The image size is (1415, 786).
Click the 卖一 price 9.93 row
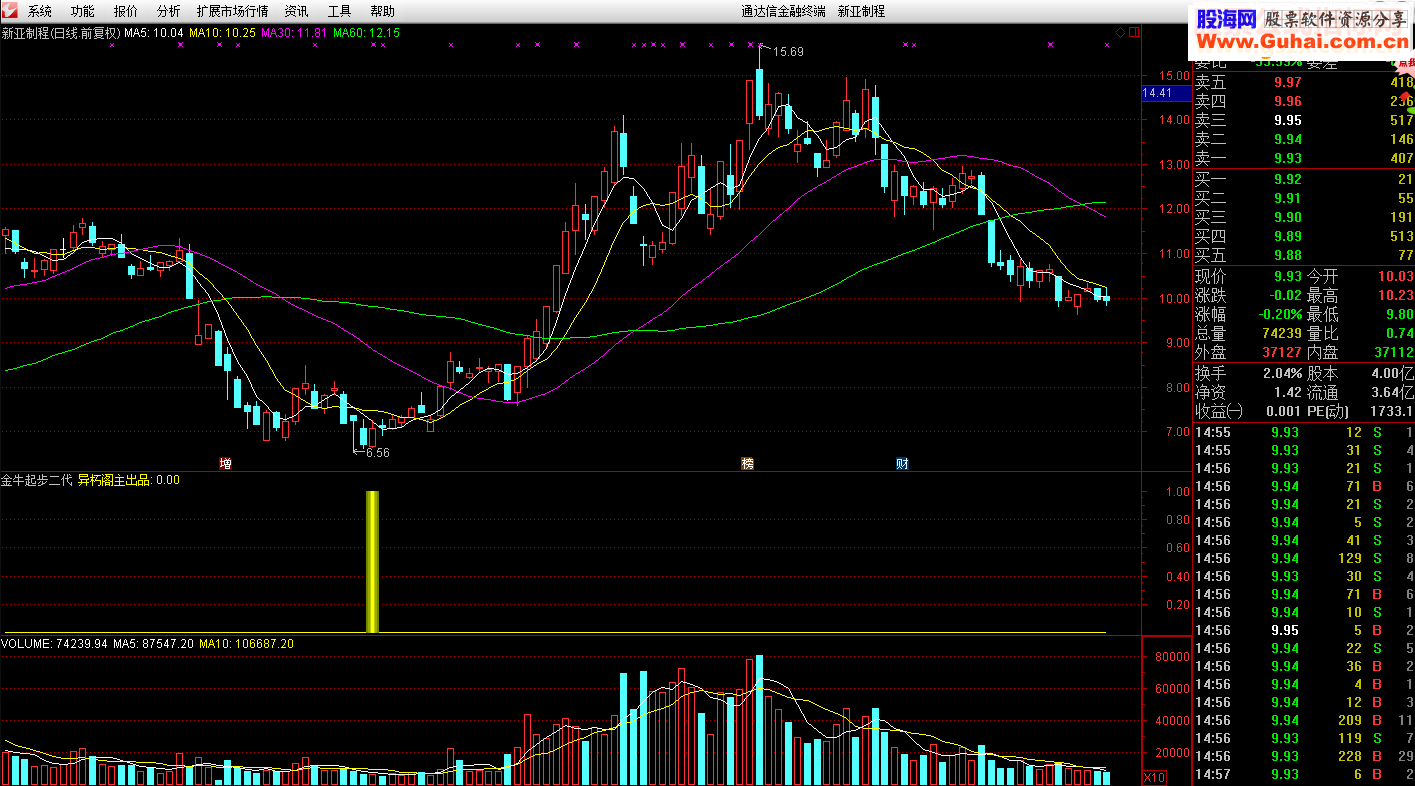[1304, 158]
